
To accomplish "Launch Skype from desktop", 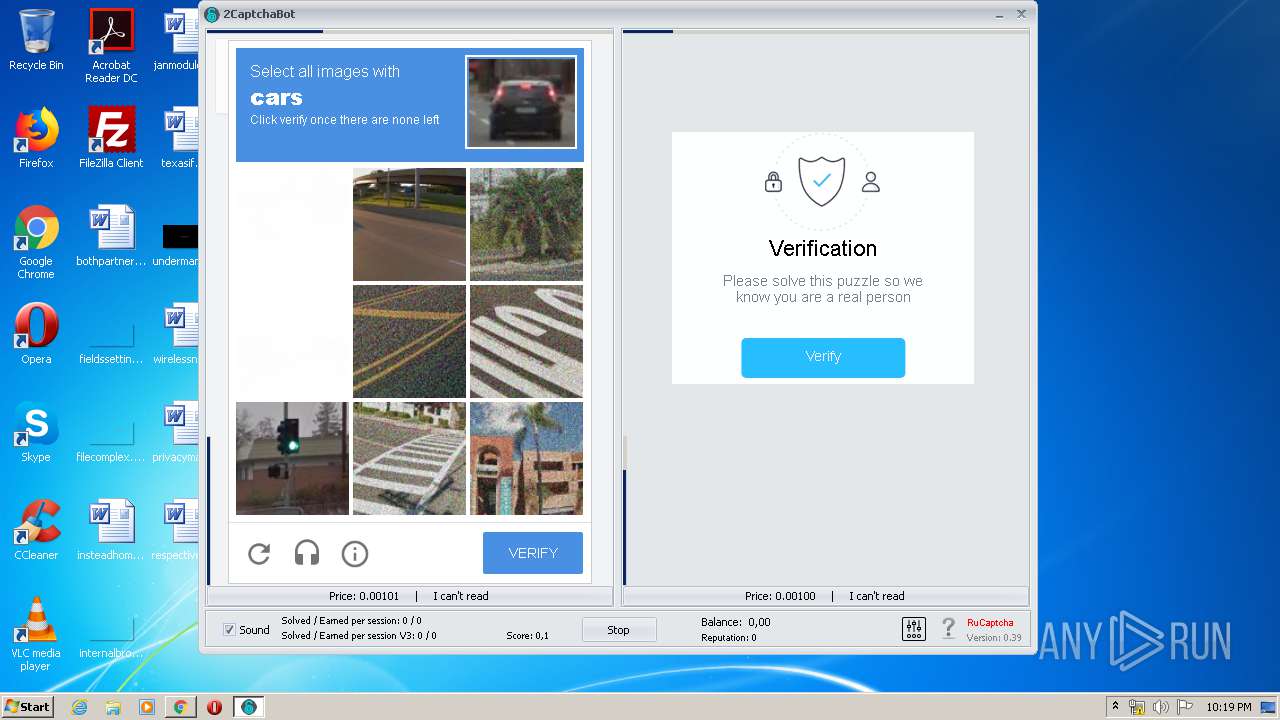I will click(x=36, y=432).
